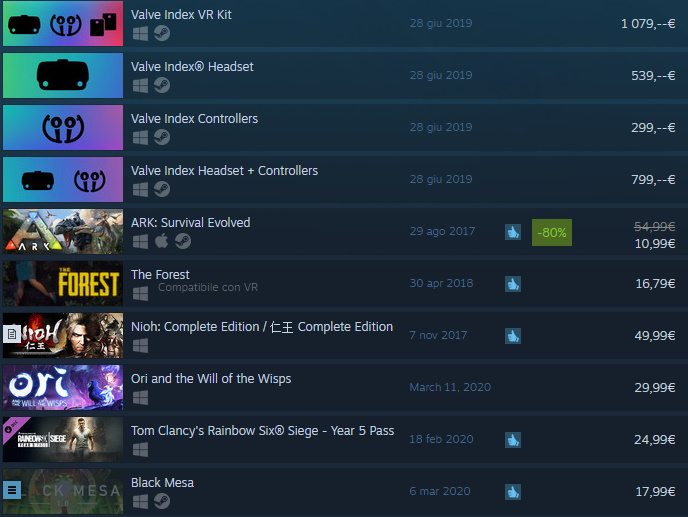Image resolution: width=688 pixels, height=517 pixels.
Task: Click the thumbs-up review icon for Nioh
Action: [512, 336]
